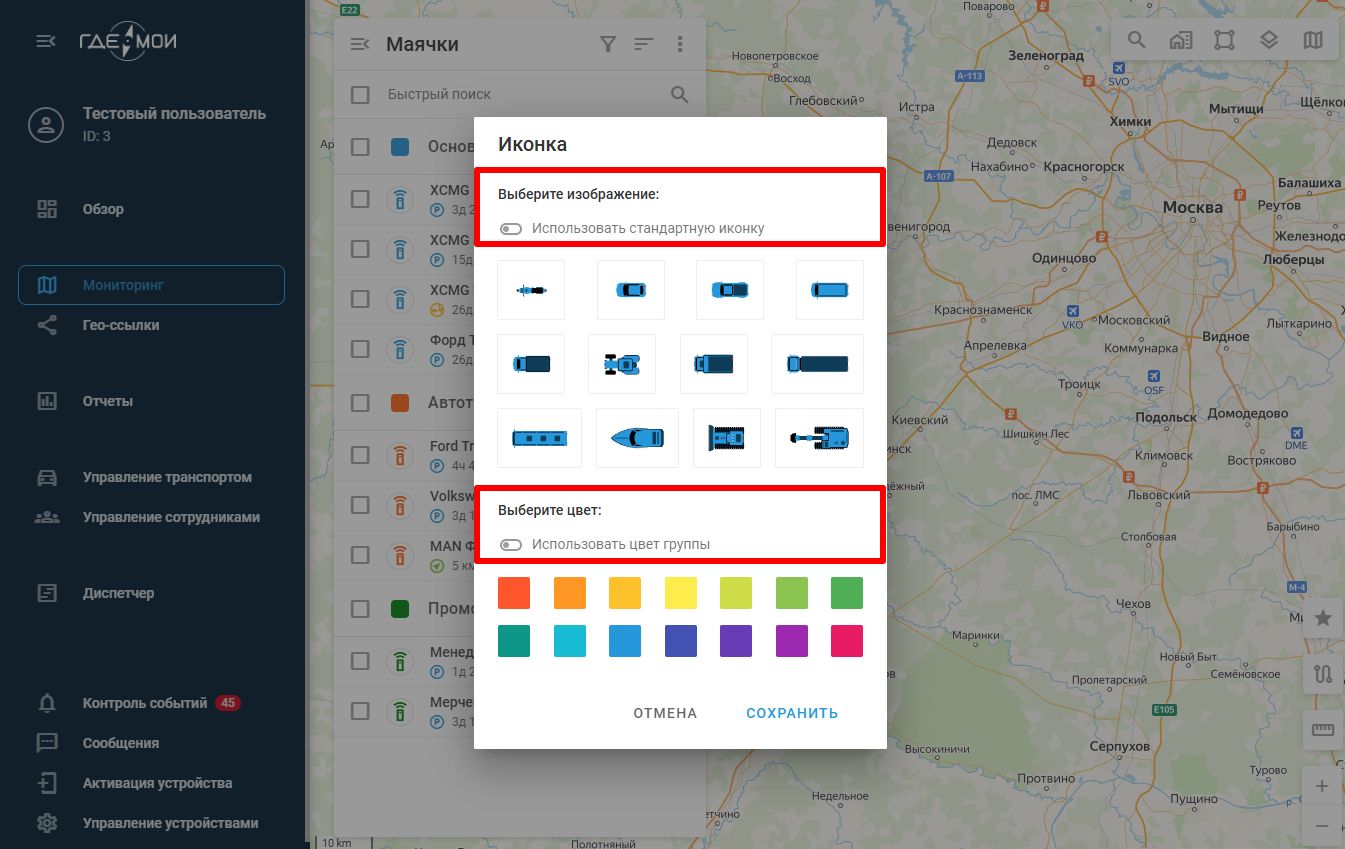Image resolution: width=1345 pixels, height=849 pixels.
Task: Check the select-all box beside Быстрый поиск
Action: [360, 95]
